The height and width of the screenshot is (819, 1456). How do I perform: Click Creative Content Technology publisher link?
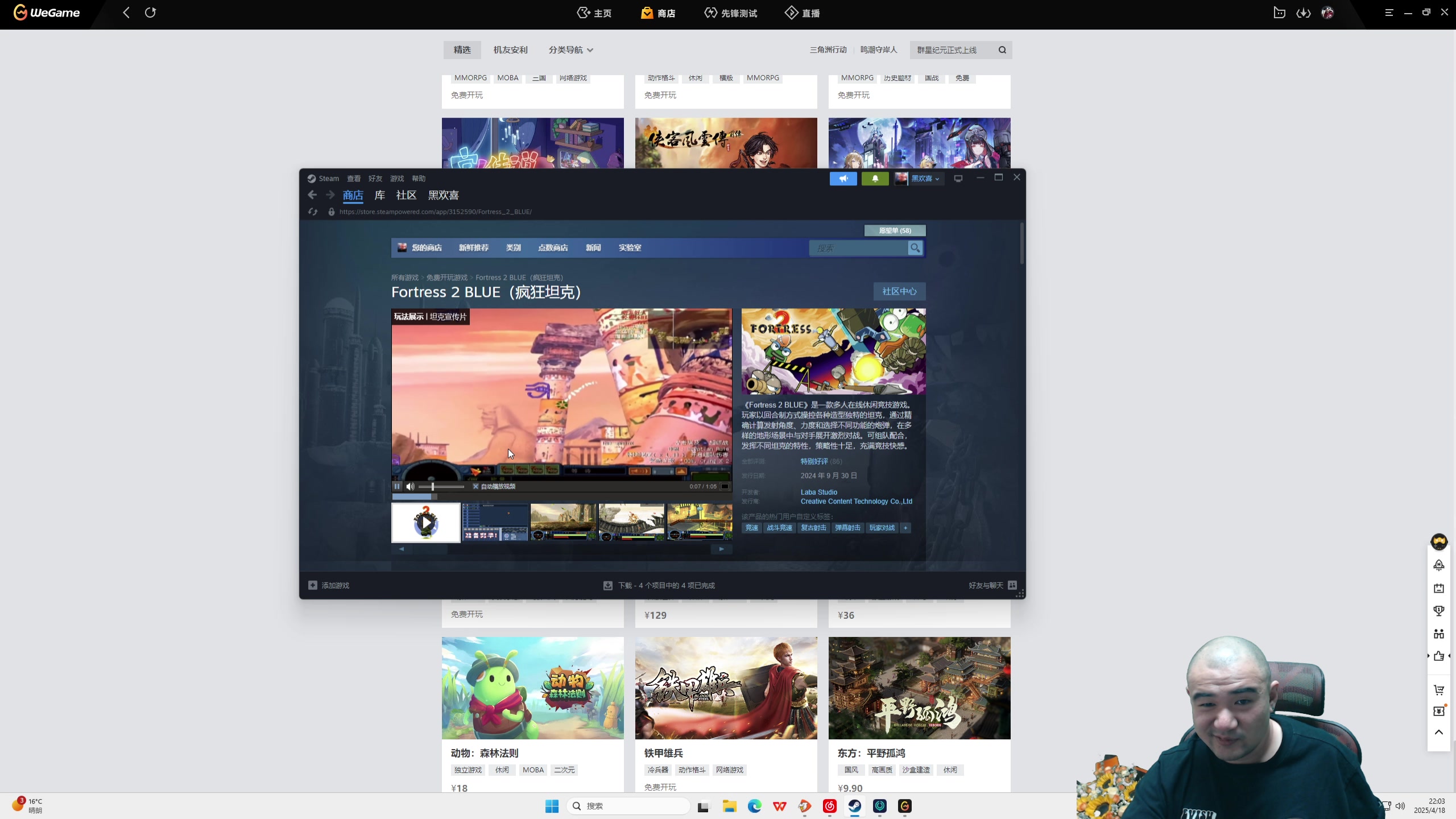[x=857, y=502]
